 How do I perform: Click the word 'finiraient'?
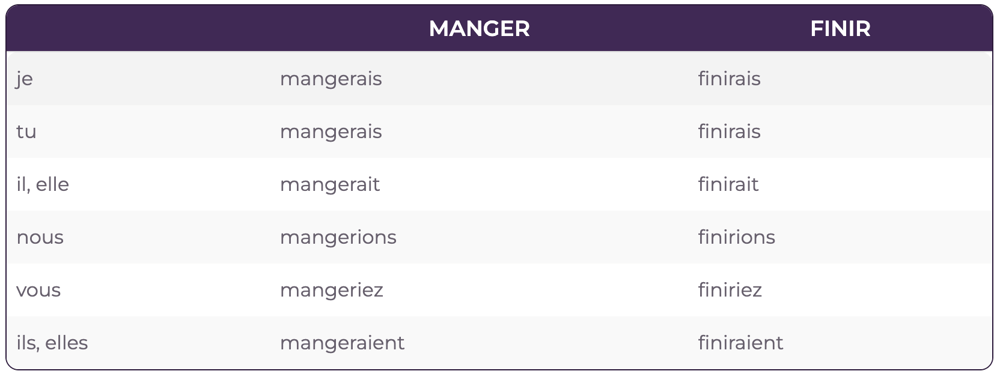pyautogui.click(x=740, y=343)
